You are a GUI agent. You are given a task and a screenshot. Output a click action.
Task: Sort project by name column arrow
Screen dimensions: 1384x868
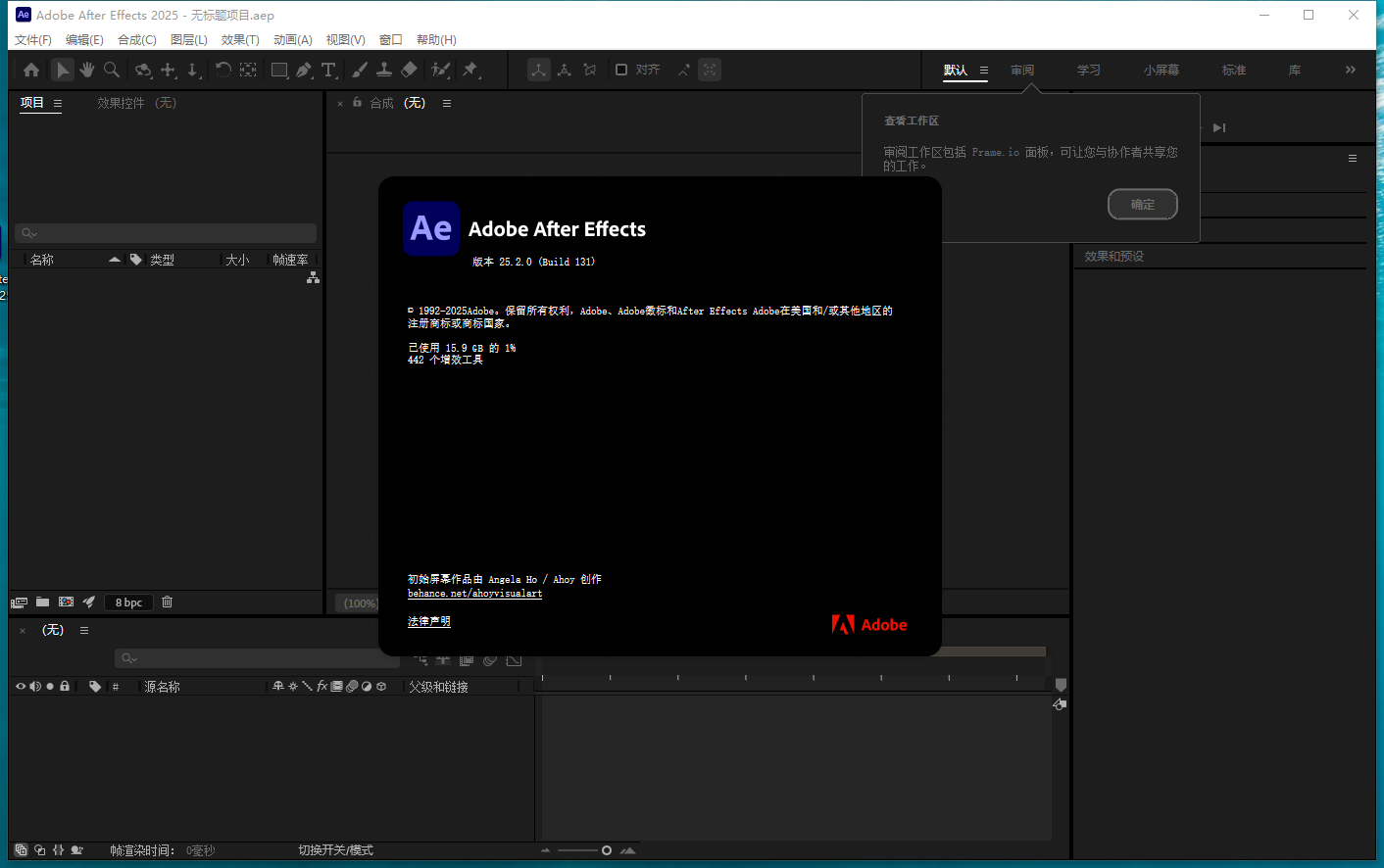click(115, 260)
